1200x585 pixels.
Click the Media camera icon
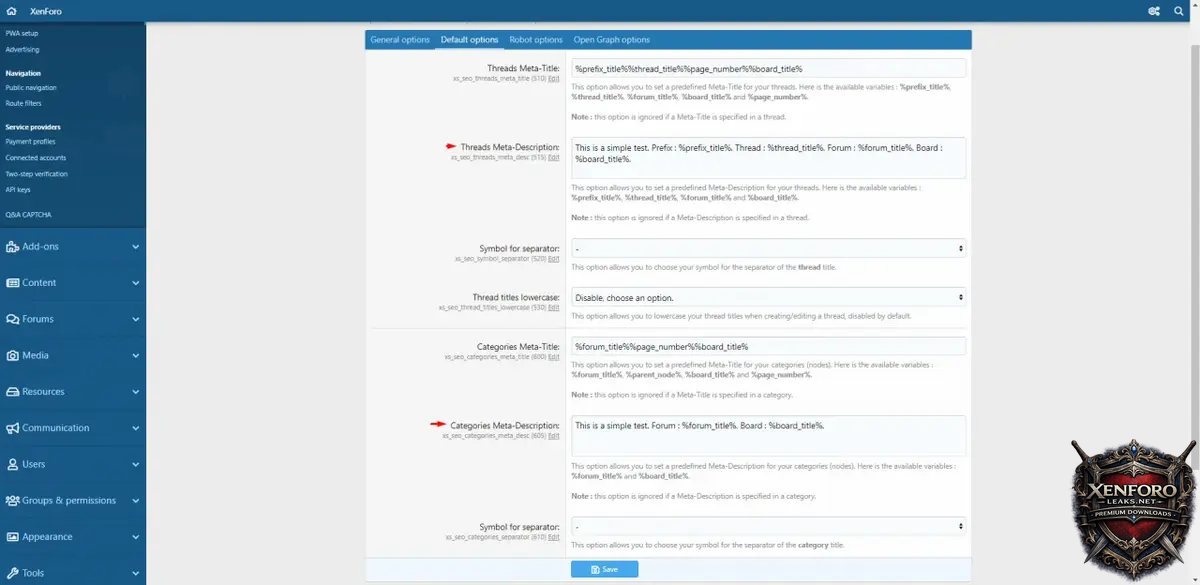(x=13, y=356)
